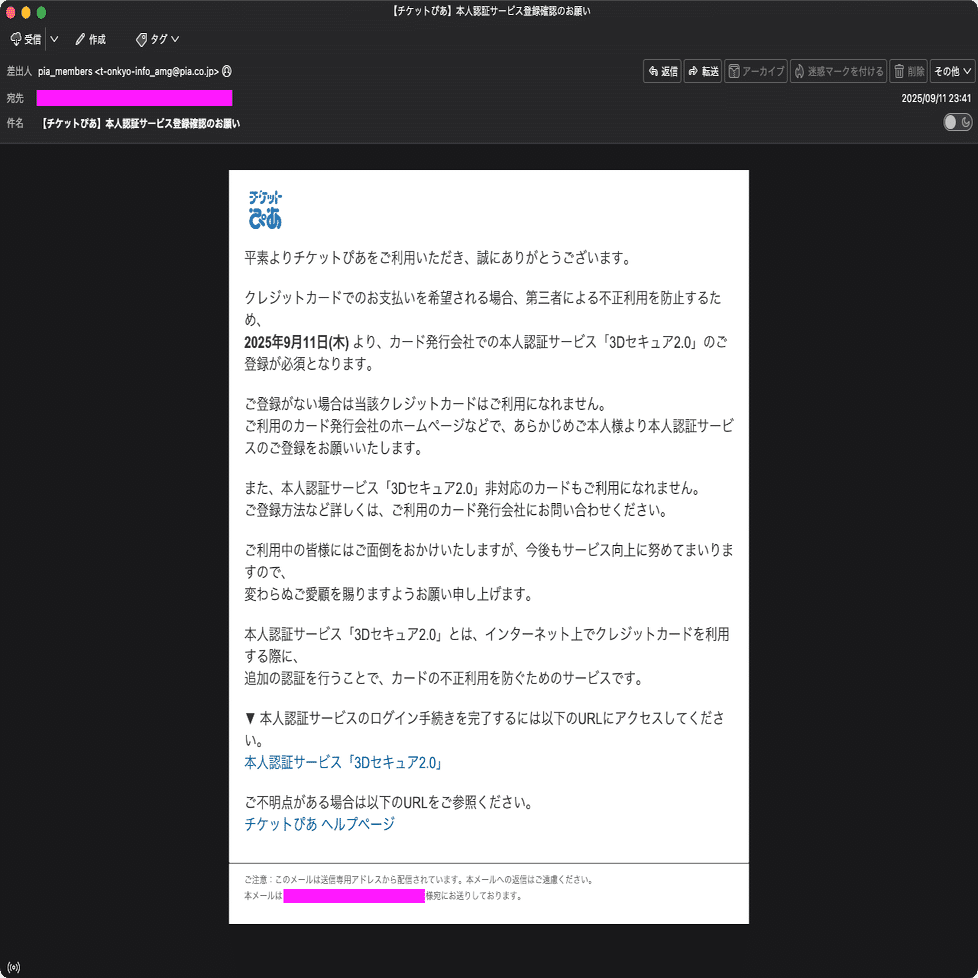Click the redacted 宛先 recipient field
Viewport: 978px width, 978px height.
coord(134,97)
